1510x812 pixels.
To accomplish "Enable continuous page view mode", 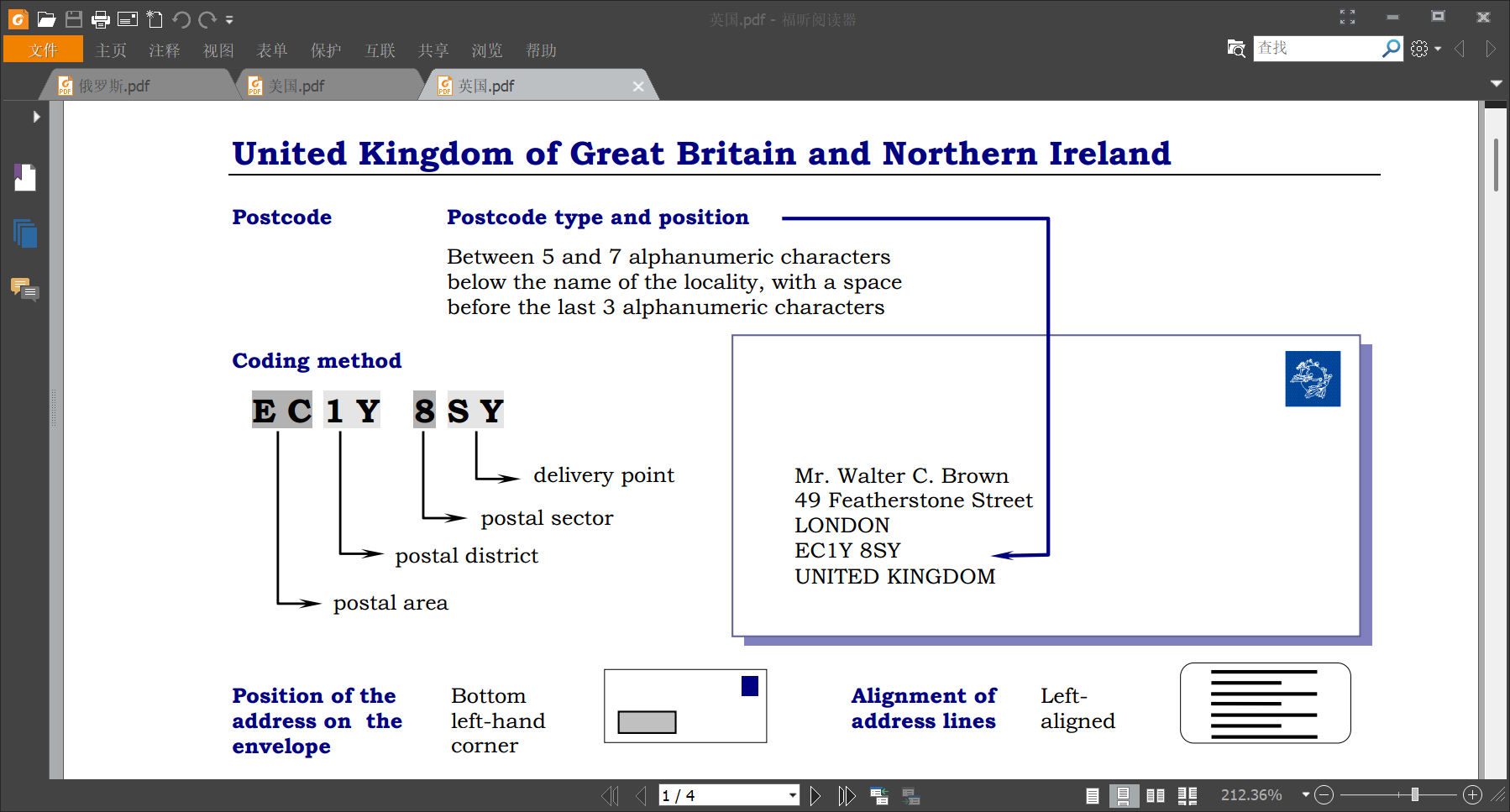I will (1123, 795).
